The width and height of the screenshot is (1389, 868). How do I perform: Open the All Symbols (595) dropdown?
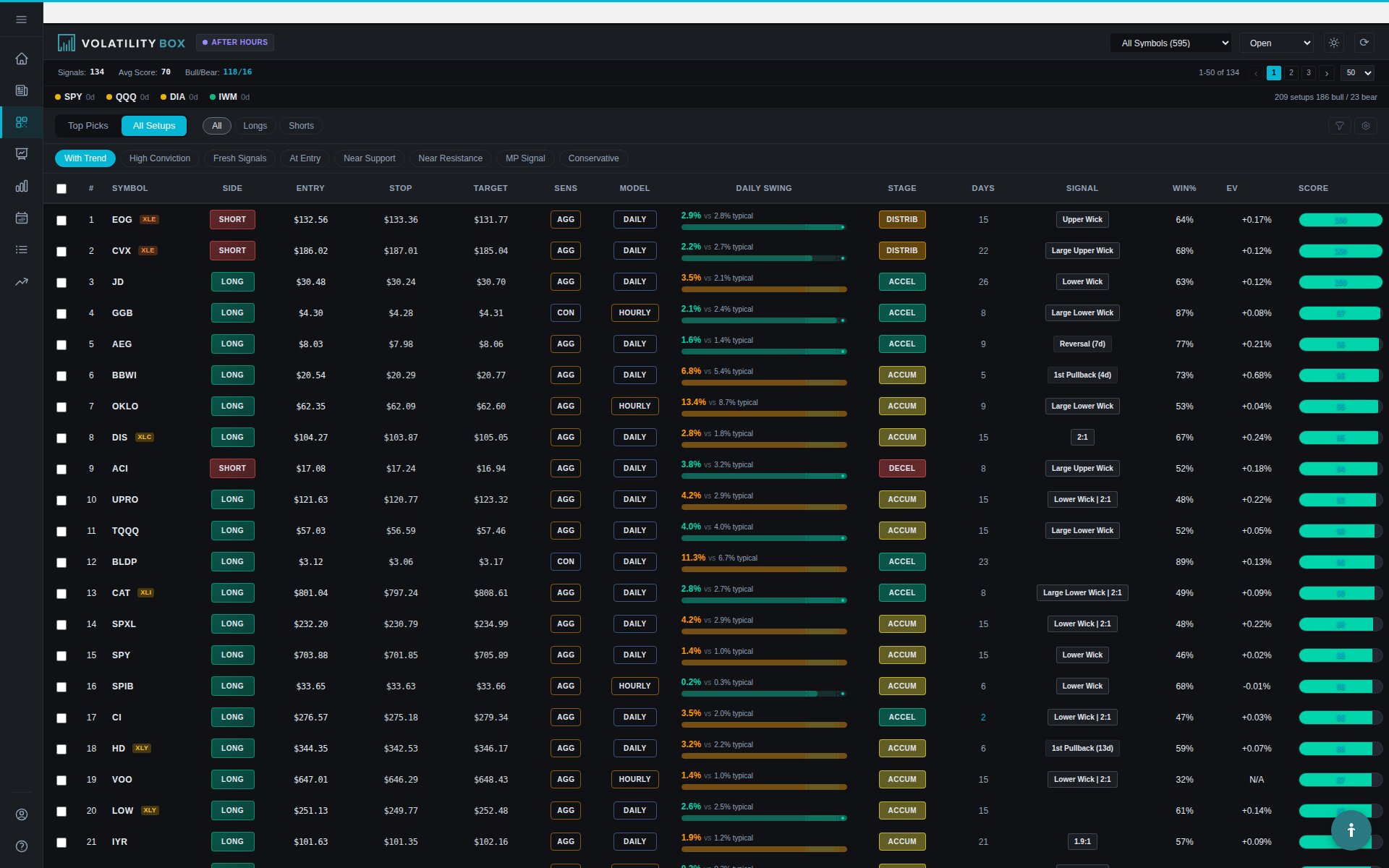point(1171,43)
